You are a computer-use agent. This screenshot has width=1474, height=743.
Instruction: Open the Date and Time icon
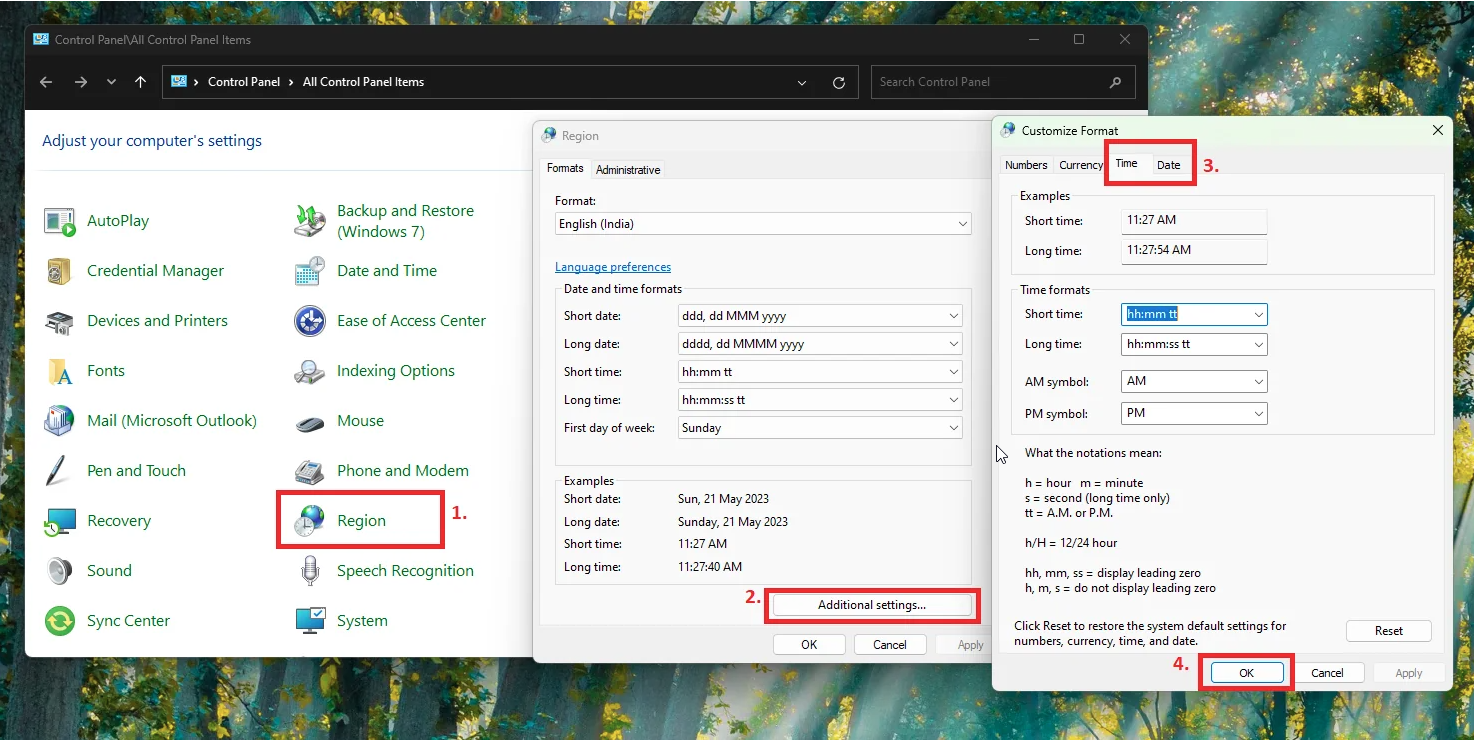(310, 271)
